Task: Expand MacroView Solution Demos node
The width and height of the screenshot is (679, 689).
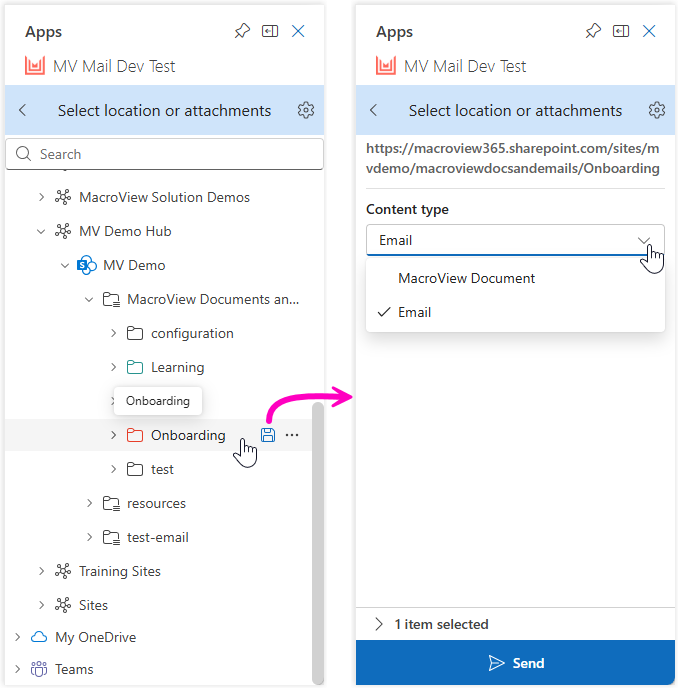Action: coord(41,197)
